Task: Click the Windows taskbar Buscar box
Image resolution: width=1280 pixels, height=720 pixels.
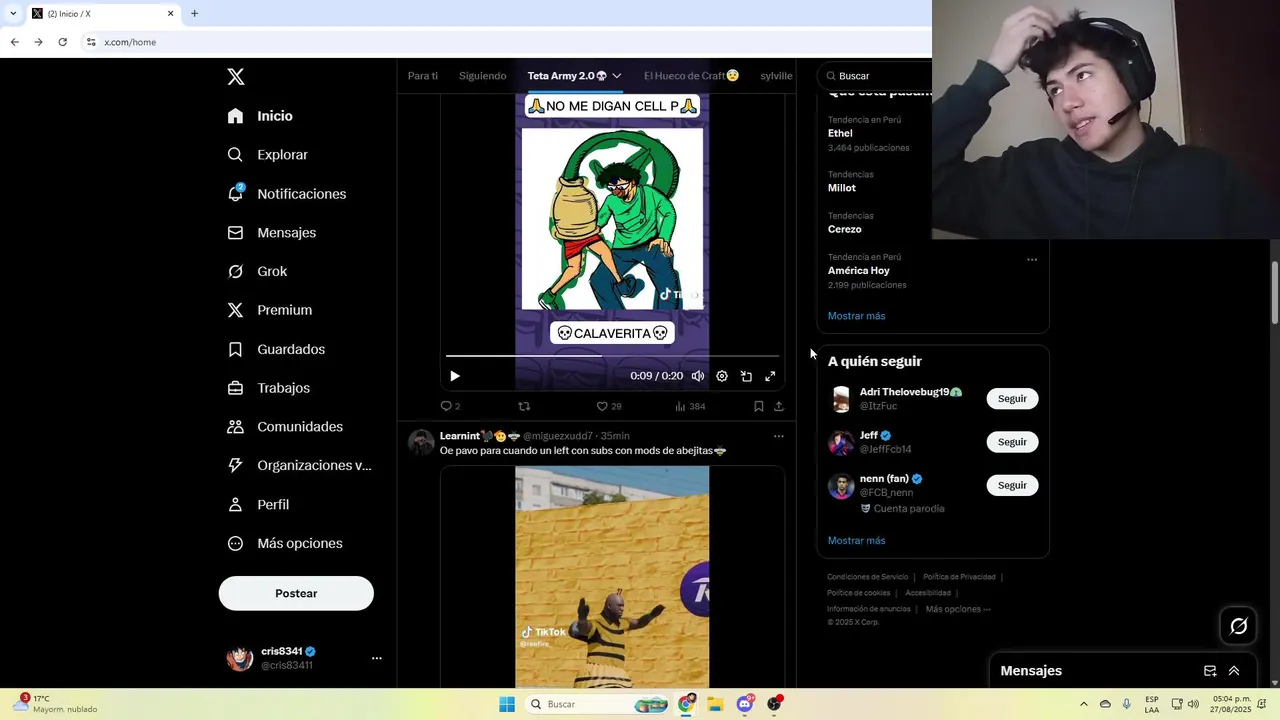Action: [x=597, y=704]
